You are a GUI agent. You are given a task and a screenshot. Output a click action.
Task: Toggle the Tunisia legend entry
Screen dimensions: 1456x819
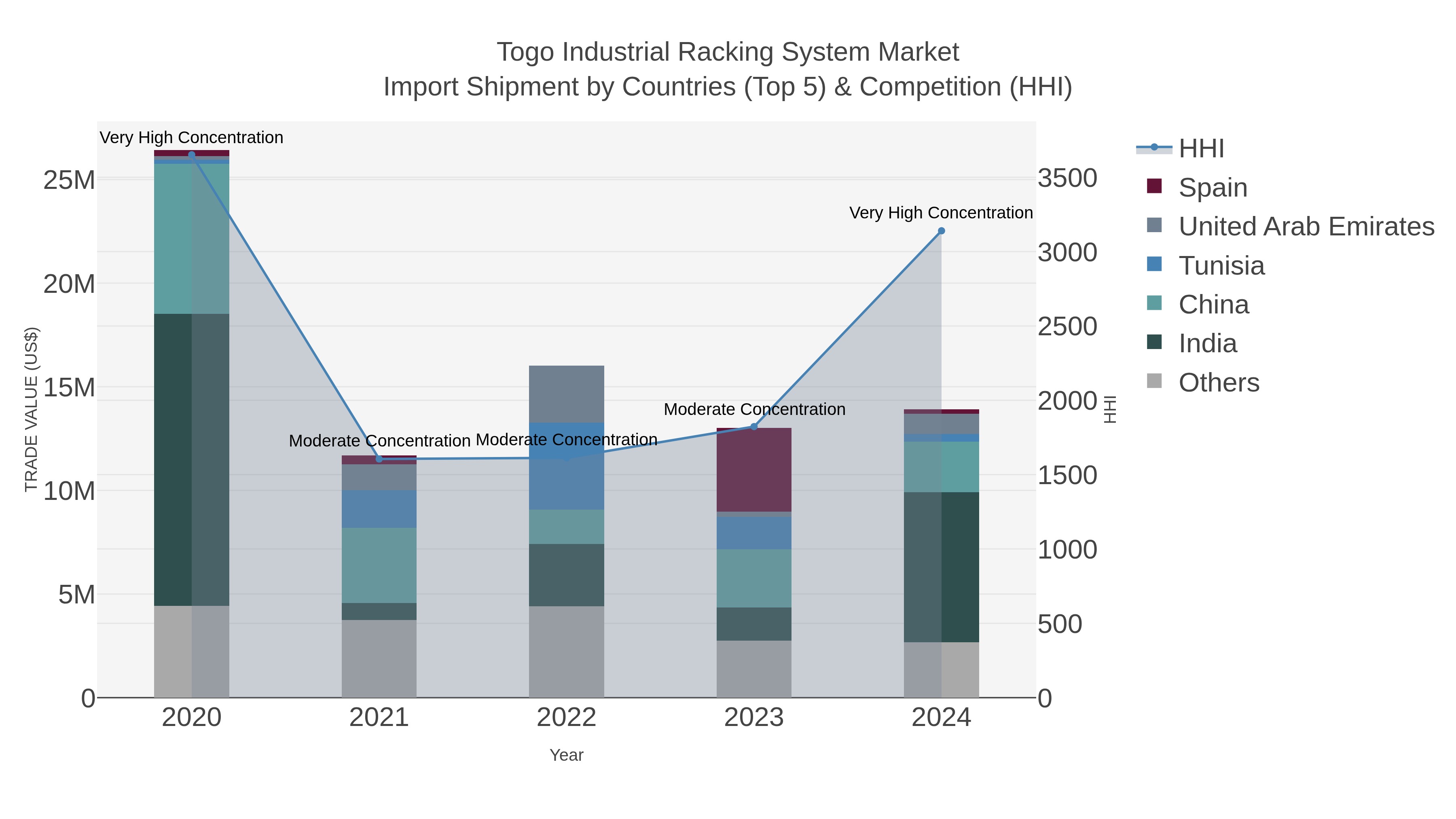pos(1206,265)
